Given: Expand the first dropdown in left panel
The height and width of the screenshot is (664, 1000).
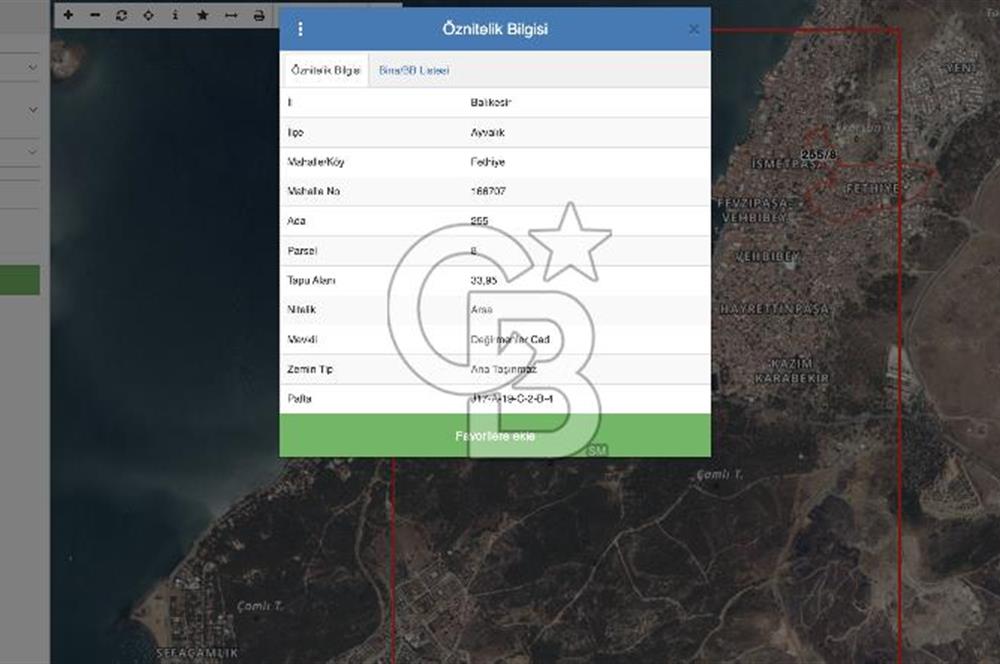Looking at the screenshot, I should [32, 68].
